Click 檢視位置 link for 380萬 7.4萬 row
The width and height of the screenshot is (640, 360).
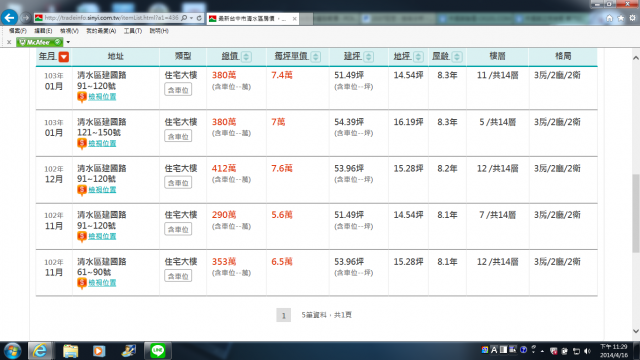pyautogui.click(x=102, y=97)
